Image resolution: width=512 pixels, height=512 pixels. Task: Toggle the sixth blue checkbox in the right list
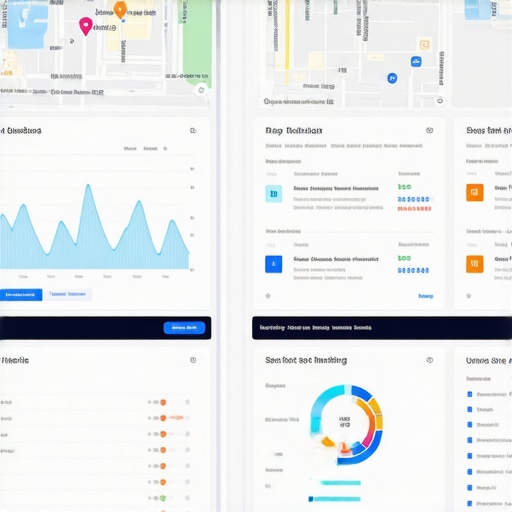coord(470,472)
